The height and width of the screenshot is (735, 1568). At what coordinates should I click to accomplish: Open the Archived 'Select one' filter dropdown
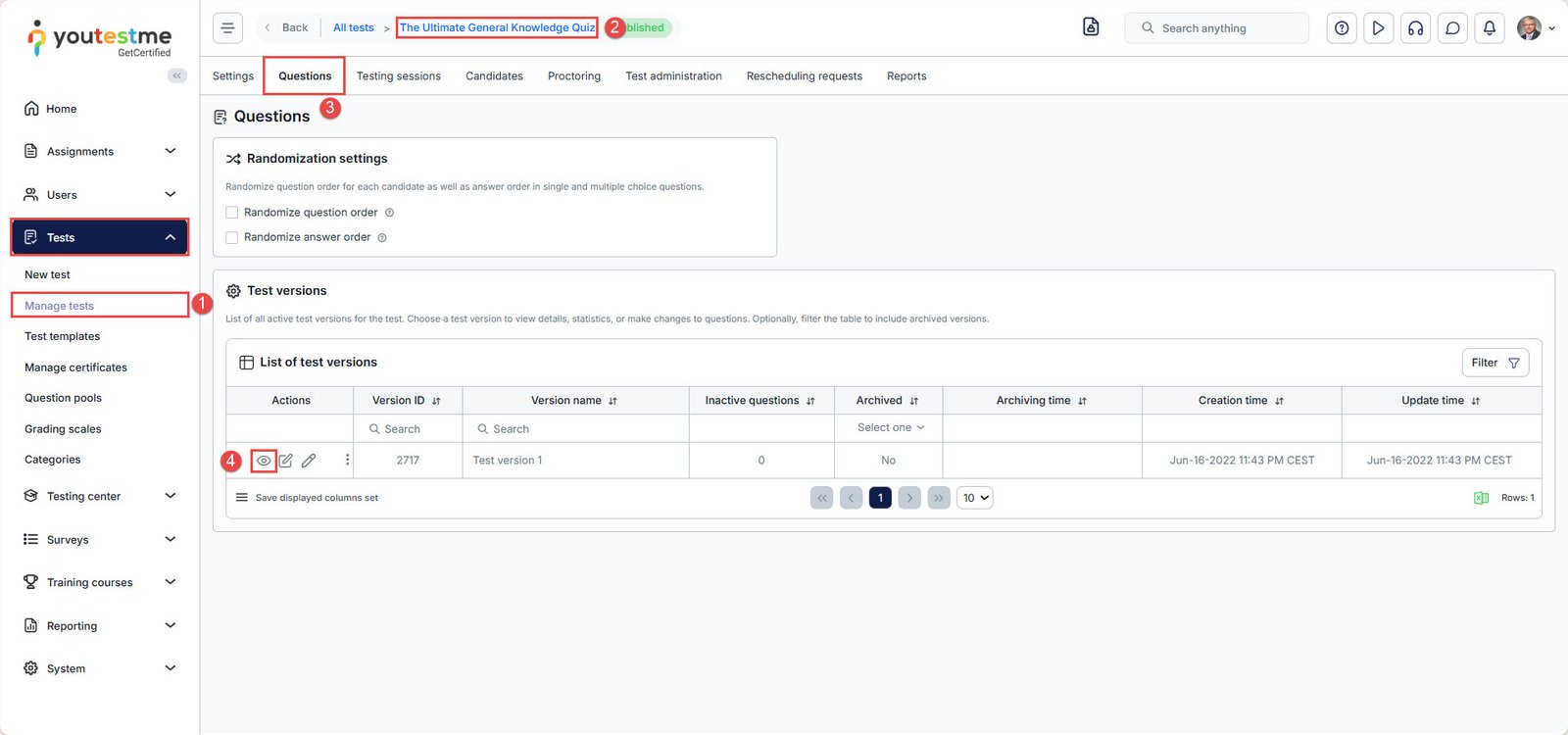889,428
